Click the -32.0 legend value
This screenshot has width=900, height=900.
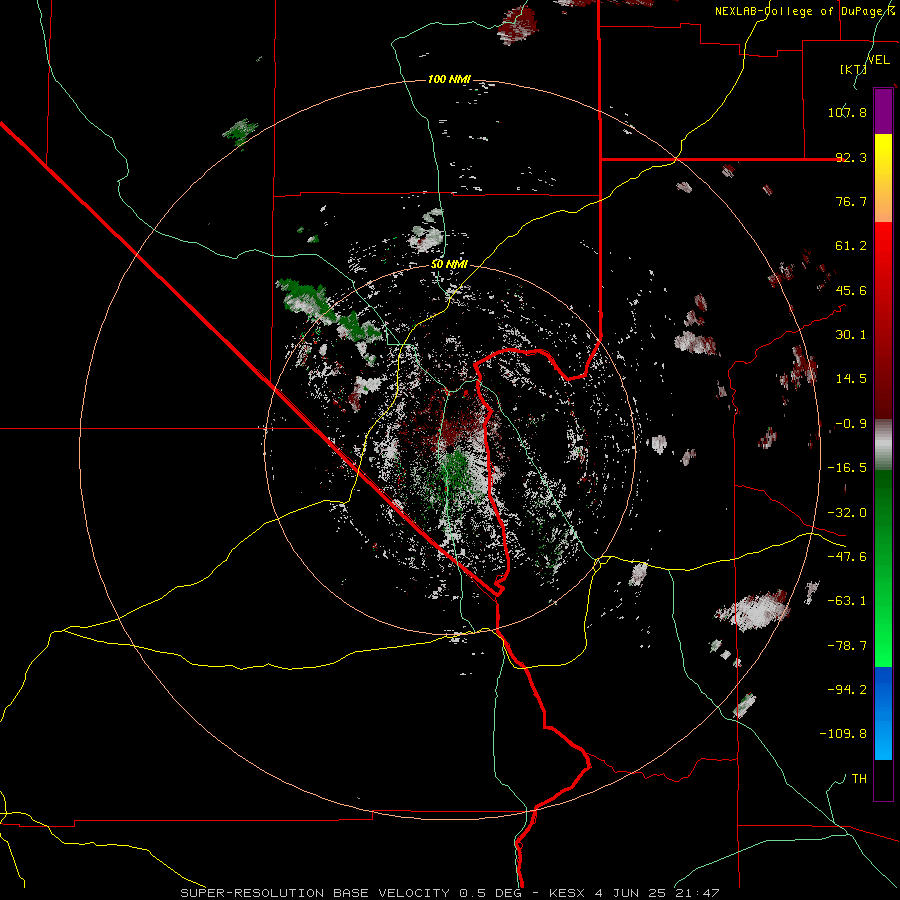[847, 513]
